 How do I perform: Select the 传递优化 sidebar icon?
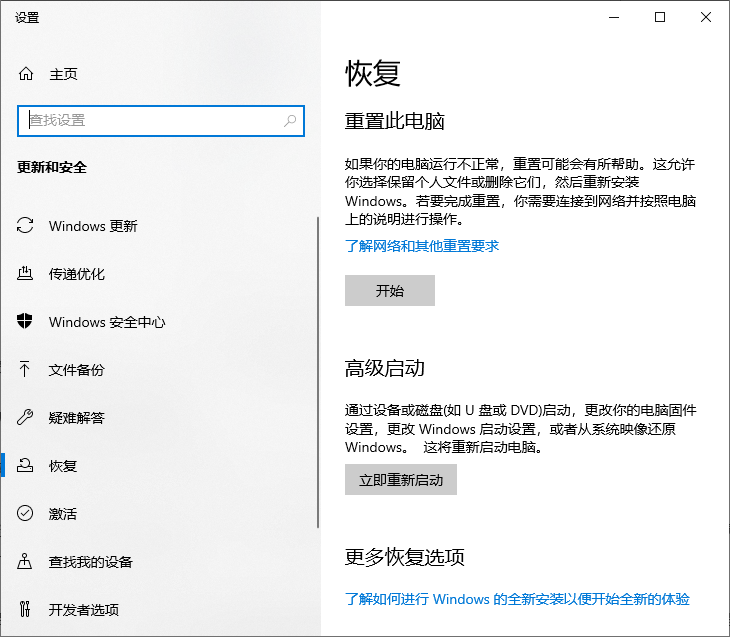[26, 274]
